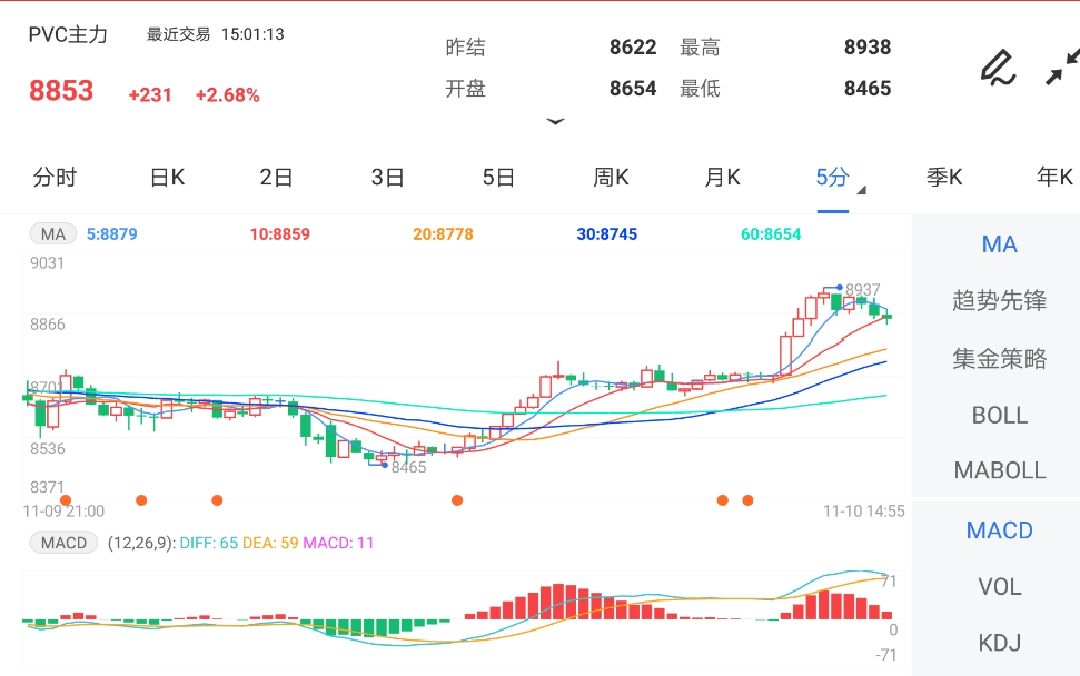Switch to the 日K chart tab

[167, 178]
